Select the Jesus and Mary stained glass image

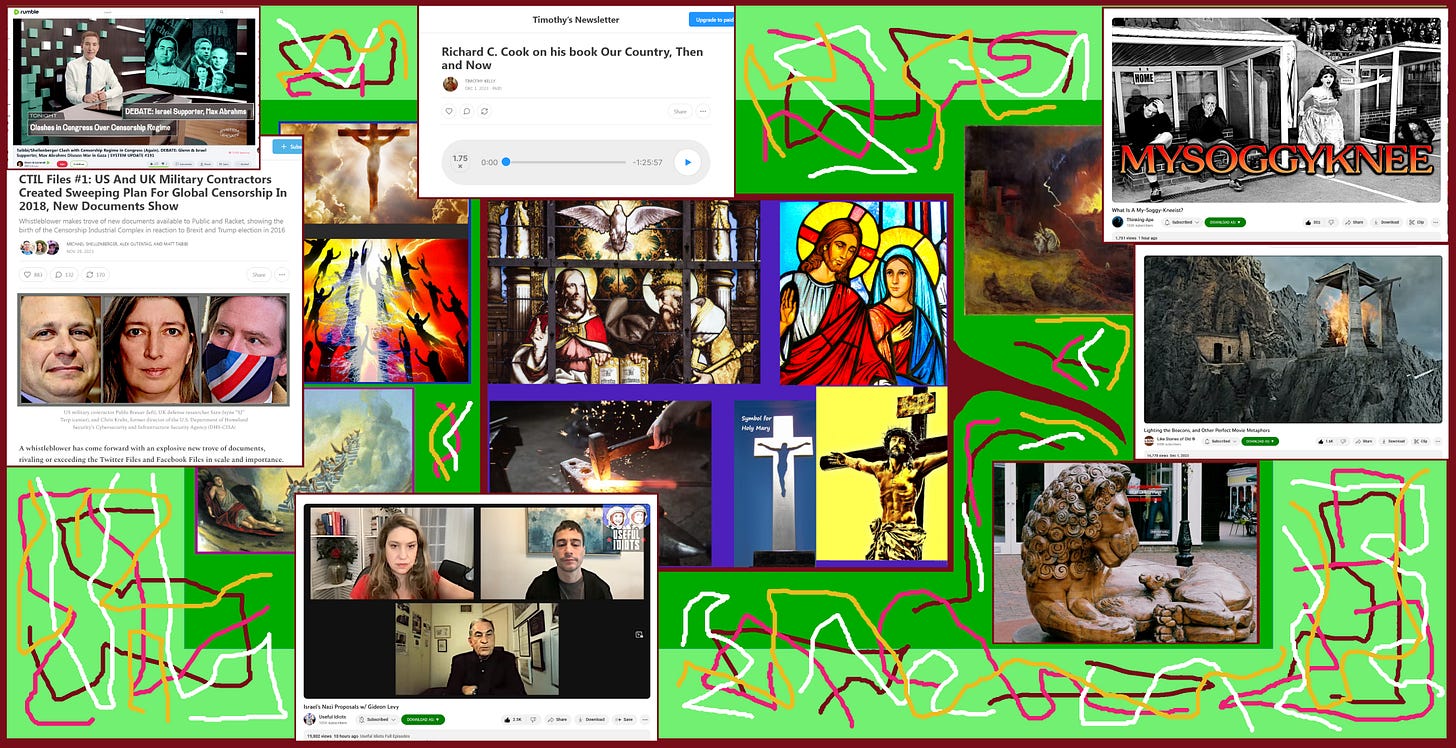pos(863,293)
